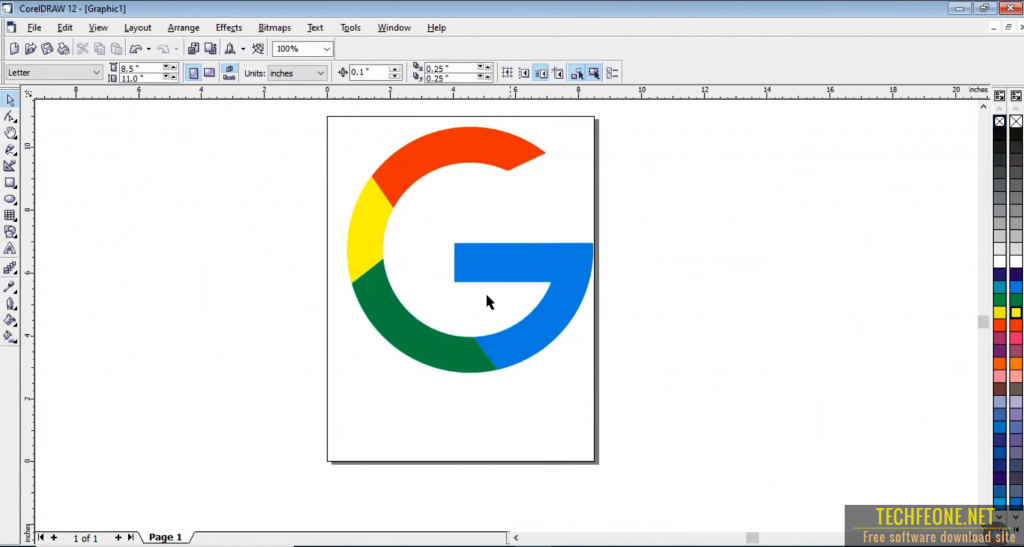Open the Outline tool flyout

[10, 304]
